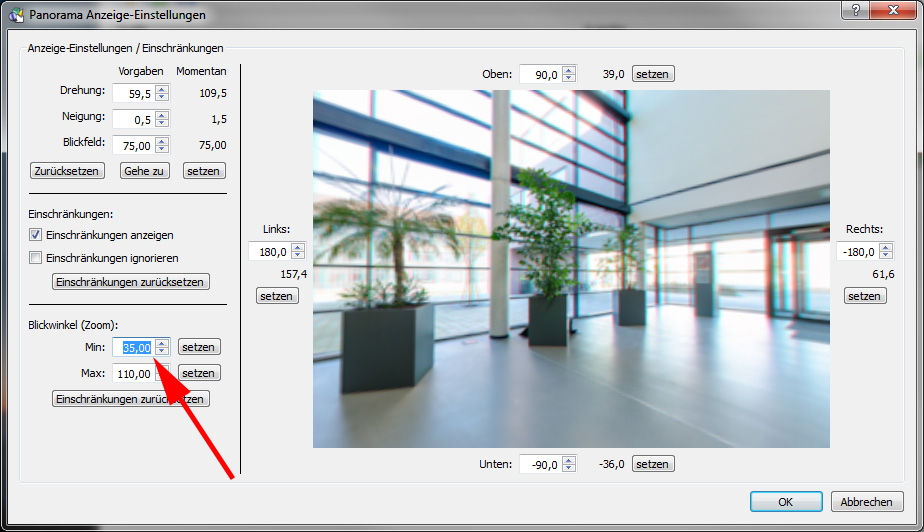The height and width of the screenshot is (532, 924).
Task: Confirm the dialog with OK
Action: click(x=785, y=502)
